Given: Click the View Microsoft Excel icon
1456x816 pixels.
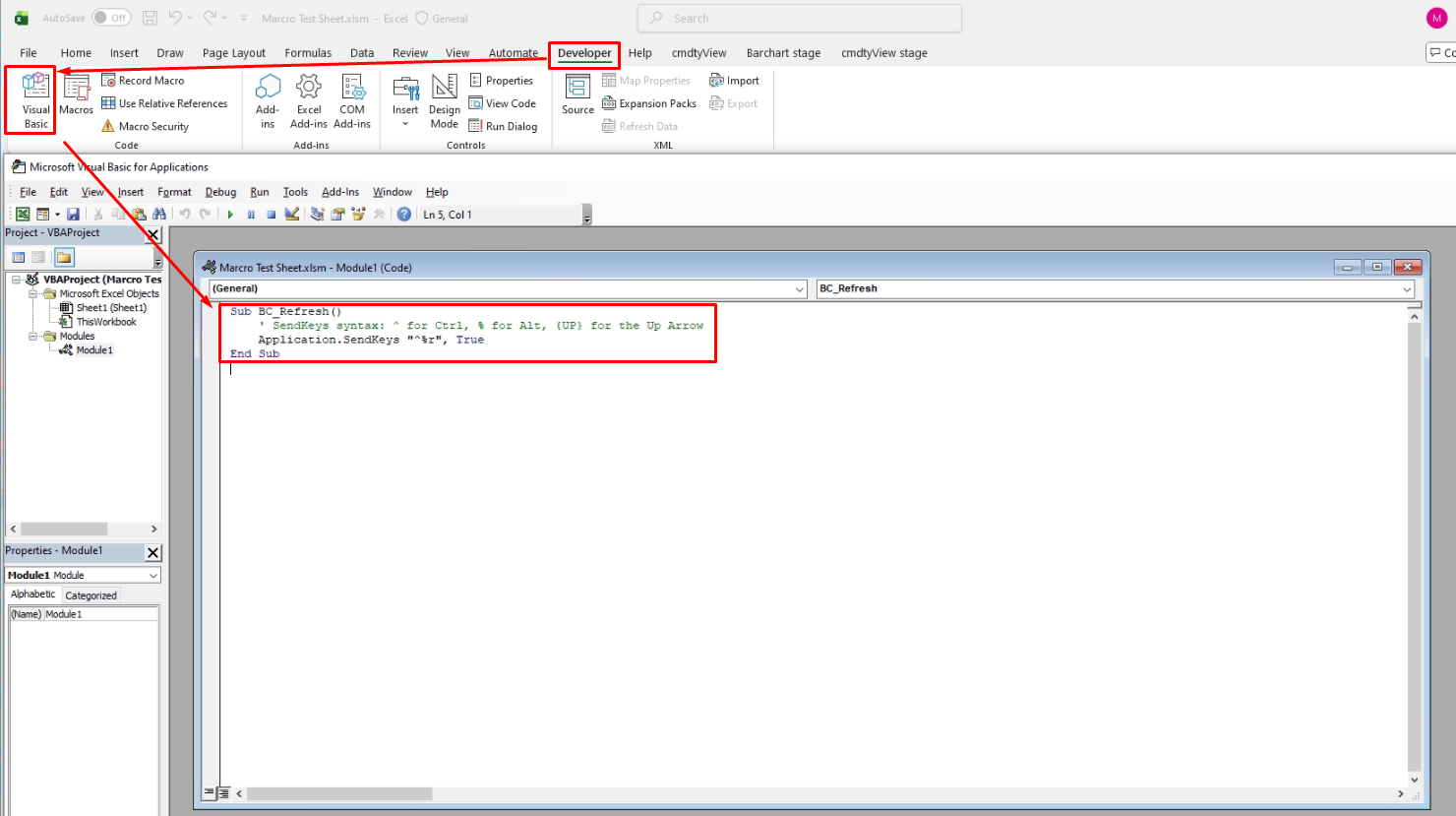Looking at the screenshot, I should pos(22,215).
